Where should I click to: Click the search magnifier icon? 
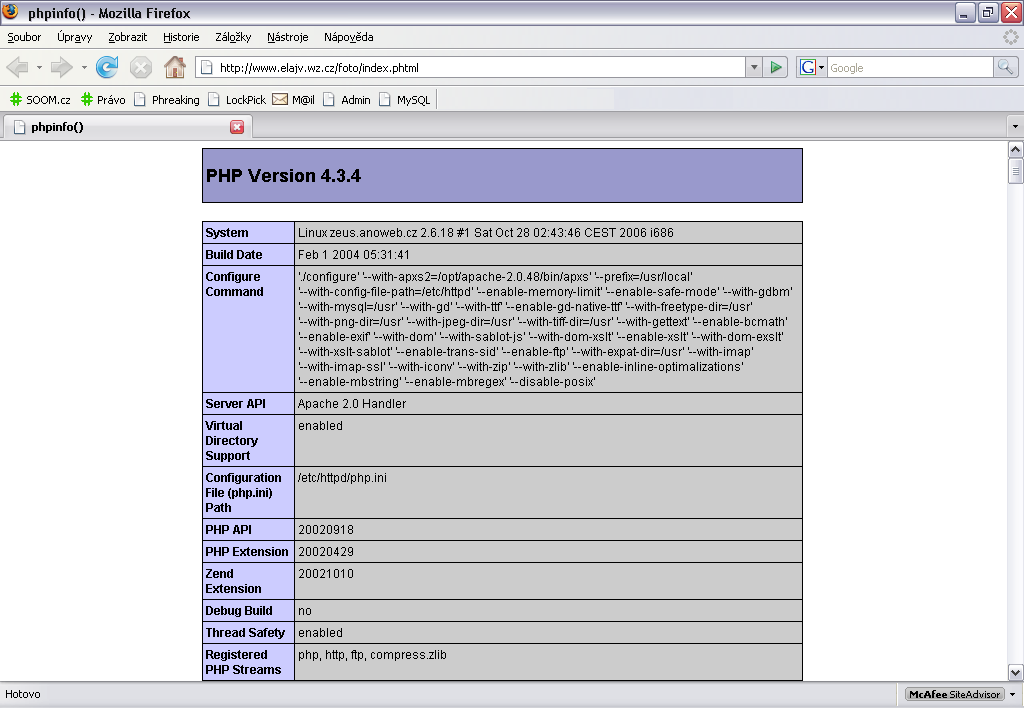coord(1005,68)
